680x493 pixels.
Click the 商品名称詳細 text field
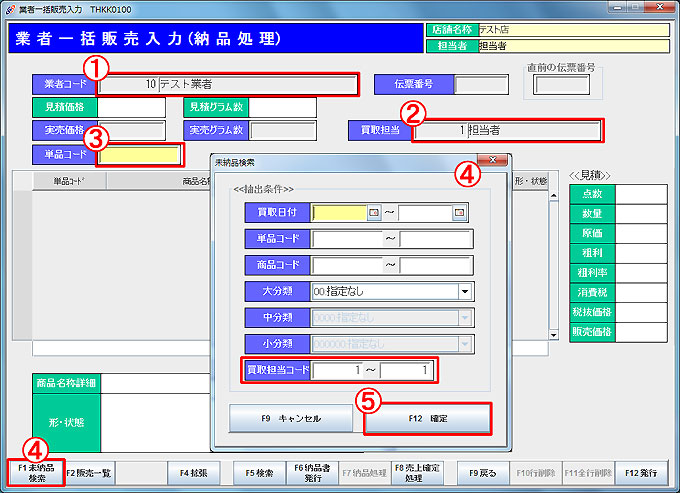(156, 383)
